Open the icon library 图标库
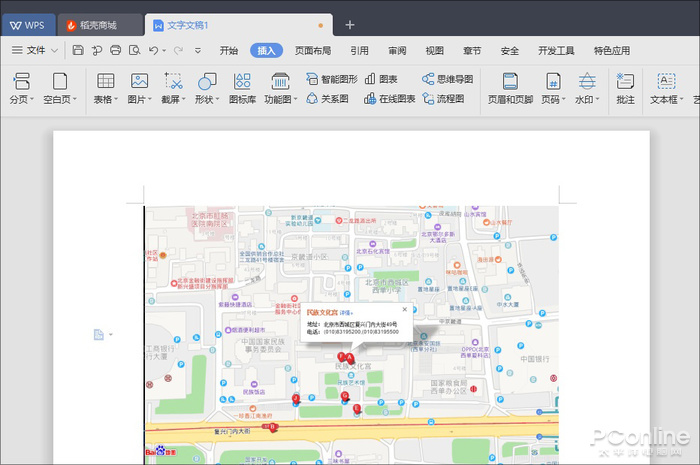Viewport: 700px width, 465px height. click(242, 88)
